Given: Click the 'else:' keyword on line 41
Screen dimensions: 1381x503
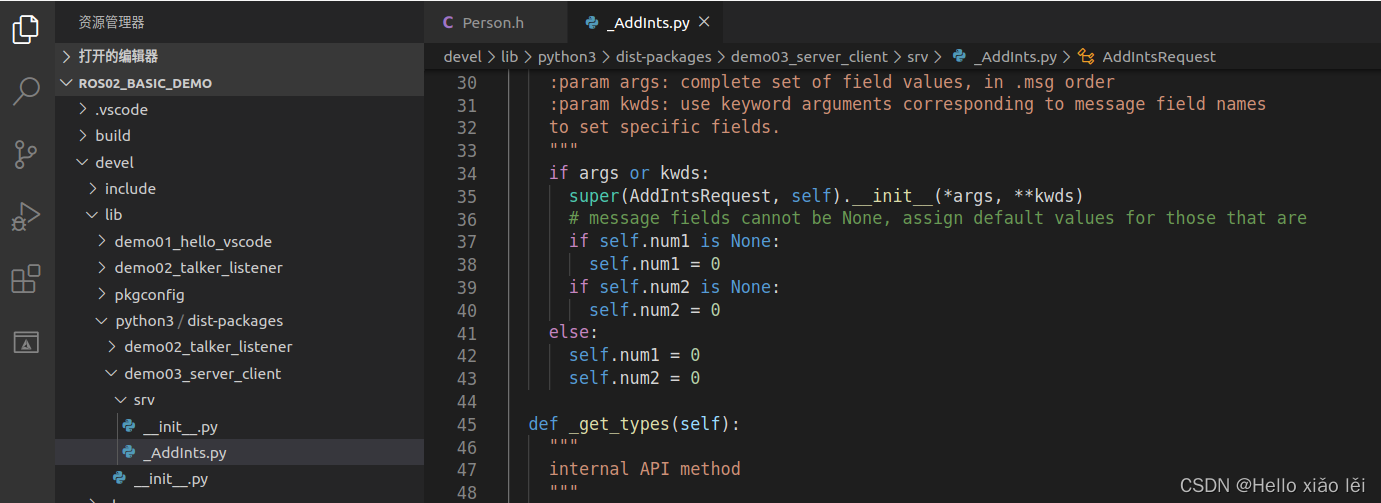Looking at the screenshot, I should (573, 332).
